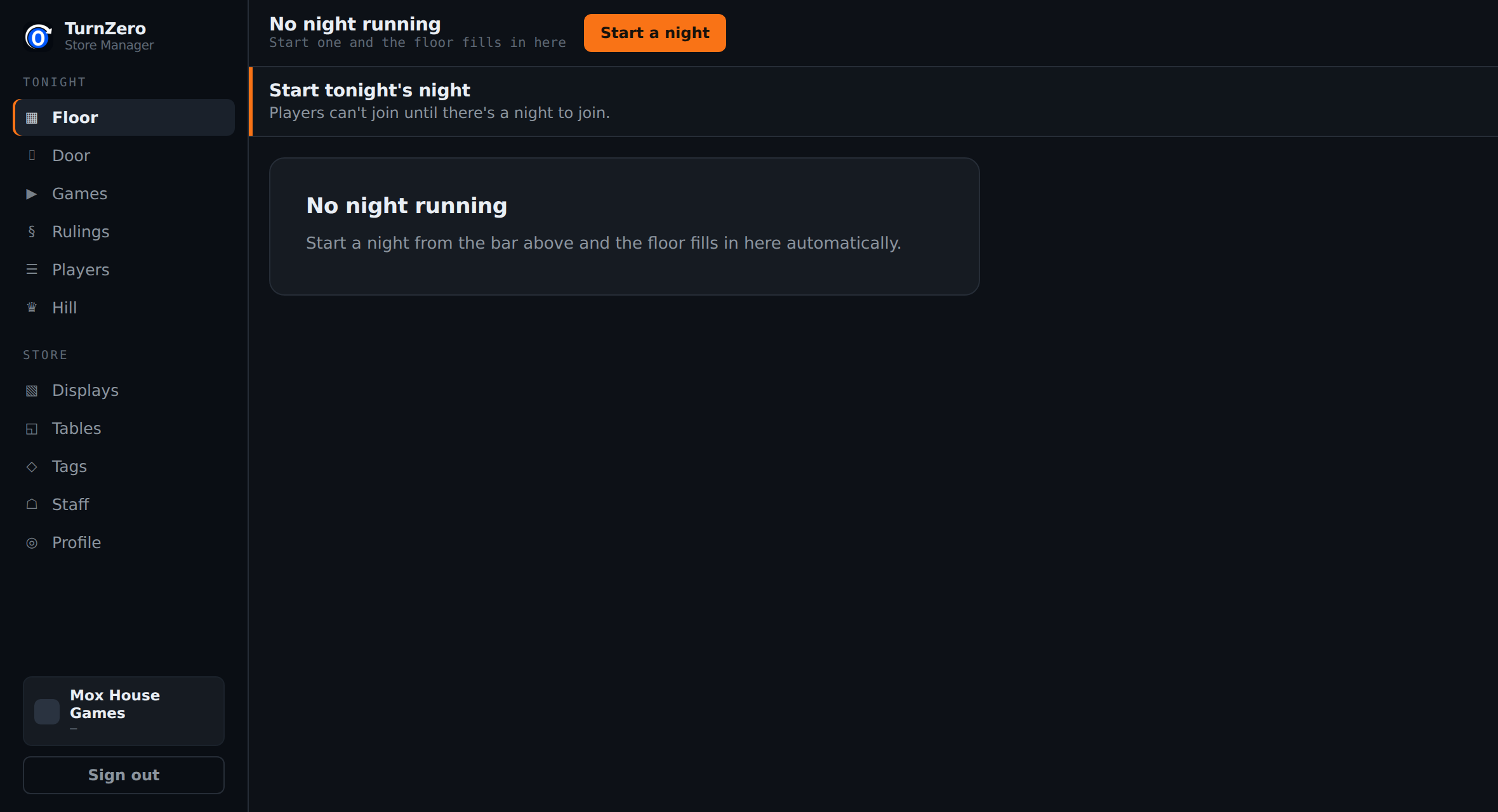This screenshot has height=812, width=1498.
Task: Click the Profile target icon
Action: [x=32, y=543]
